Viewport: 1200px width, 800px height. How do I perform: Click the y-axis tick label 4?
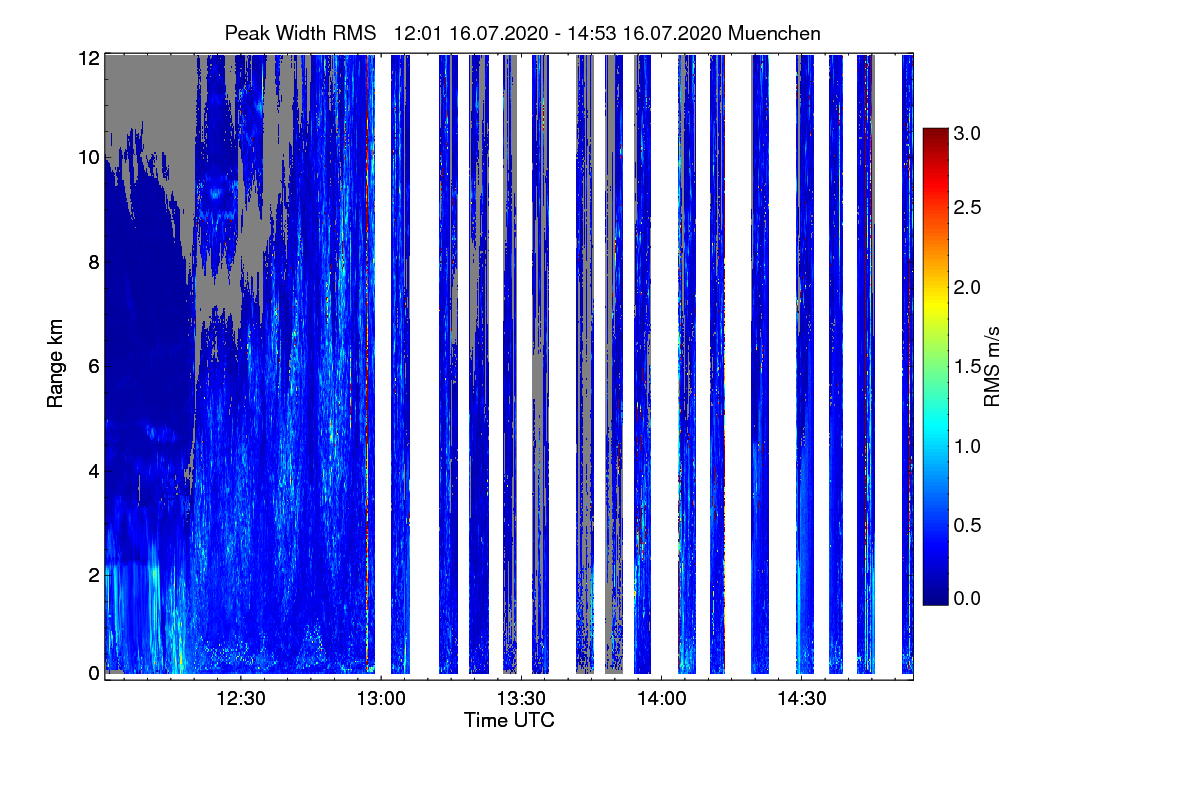(x=93, y=470)
